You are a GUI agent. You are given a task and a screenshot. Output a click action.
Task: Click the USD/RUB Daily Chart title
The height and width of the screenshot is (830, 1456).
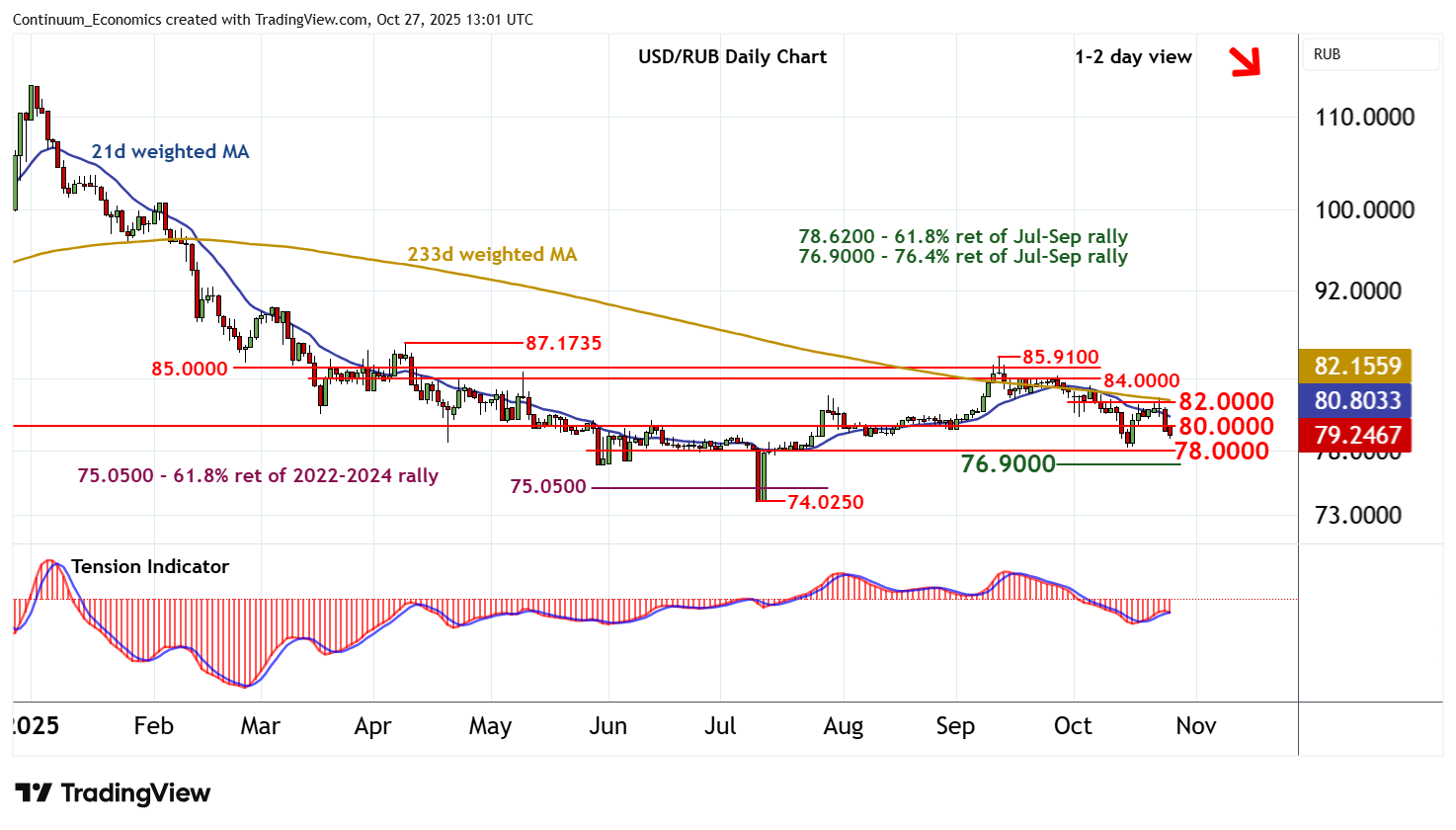(732, 57)
